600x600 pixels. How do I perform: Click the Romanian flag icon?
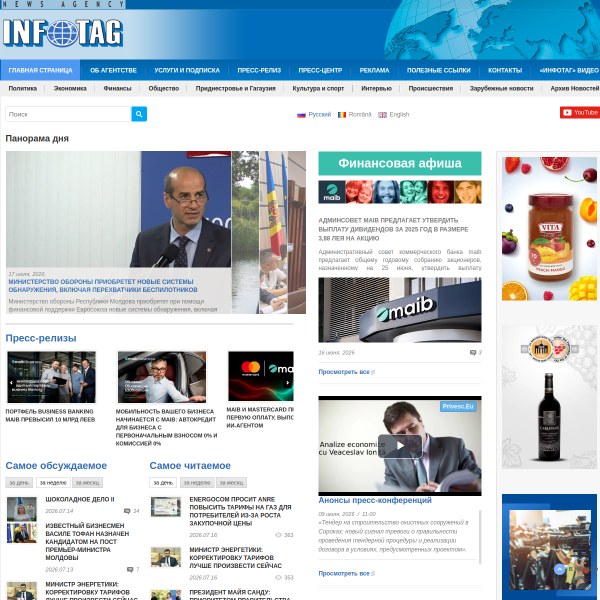coord(342,115)
